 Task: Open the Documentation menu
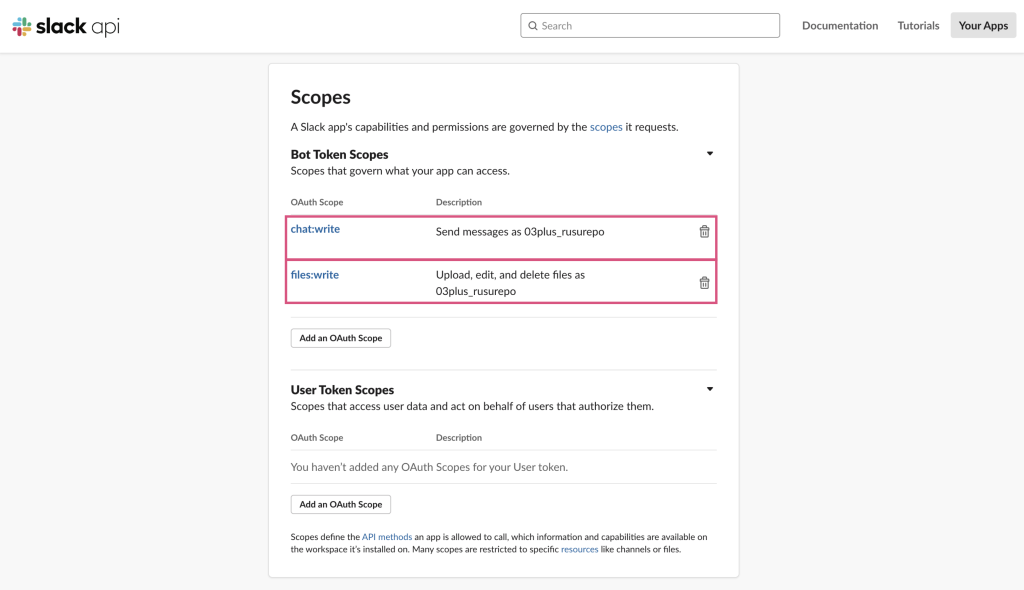pos(839,26)
